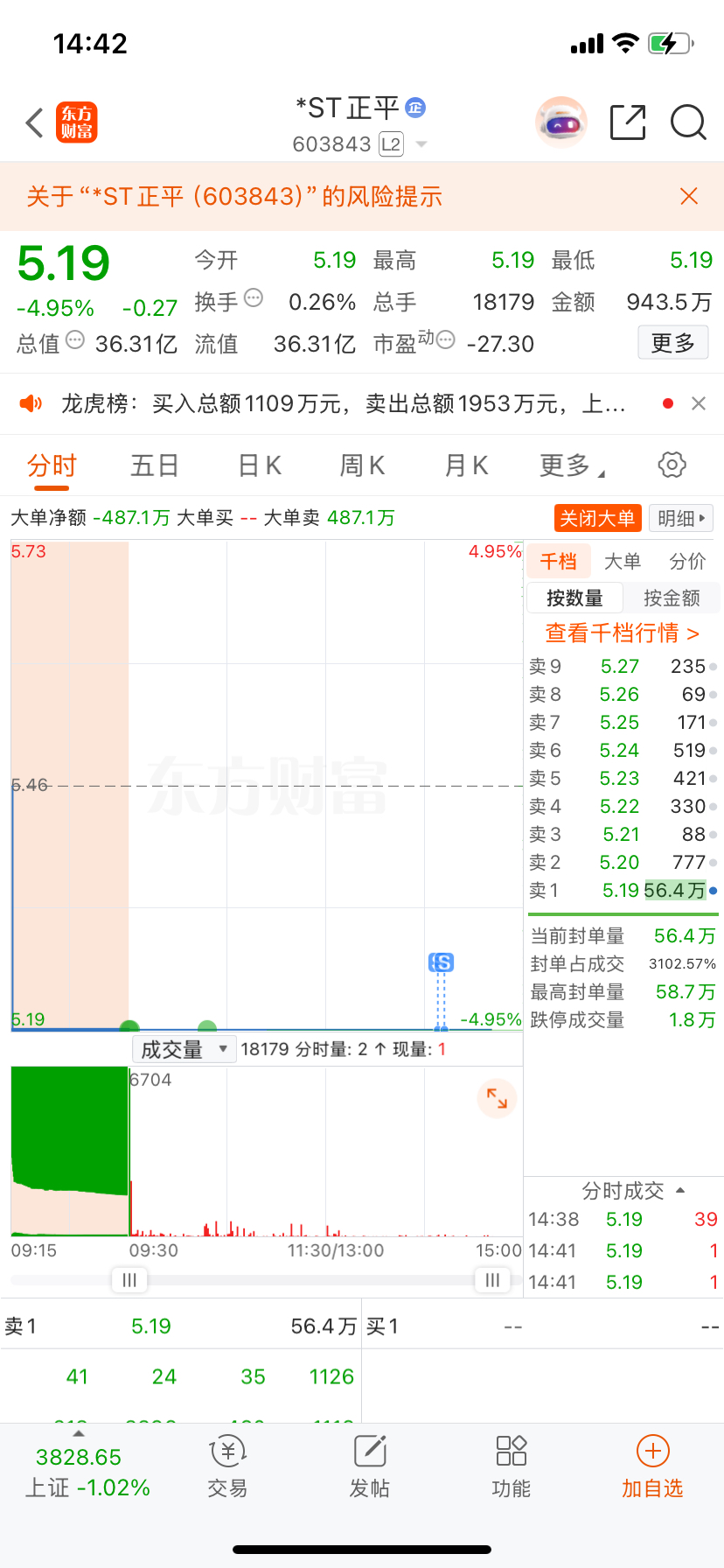
Task: Tap the first green dot marker on chart
Action: click(x=129, y=1026)
